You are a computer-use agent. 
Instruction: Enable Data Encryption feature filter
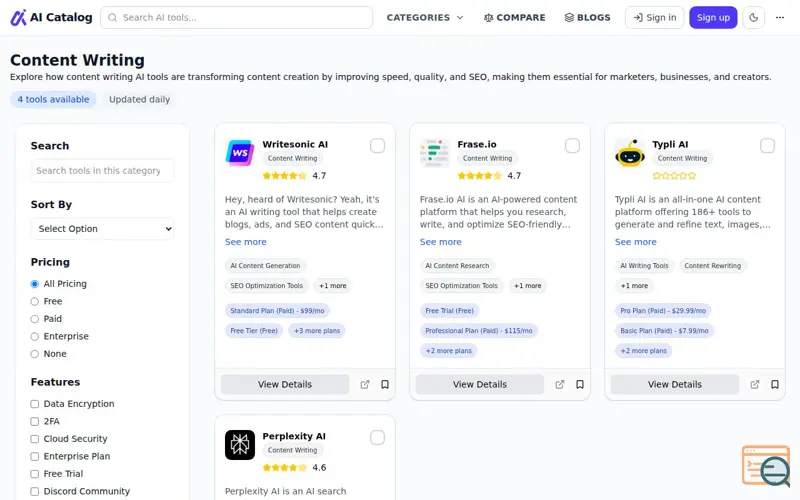[35, 404]
